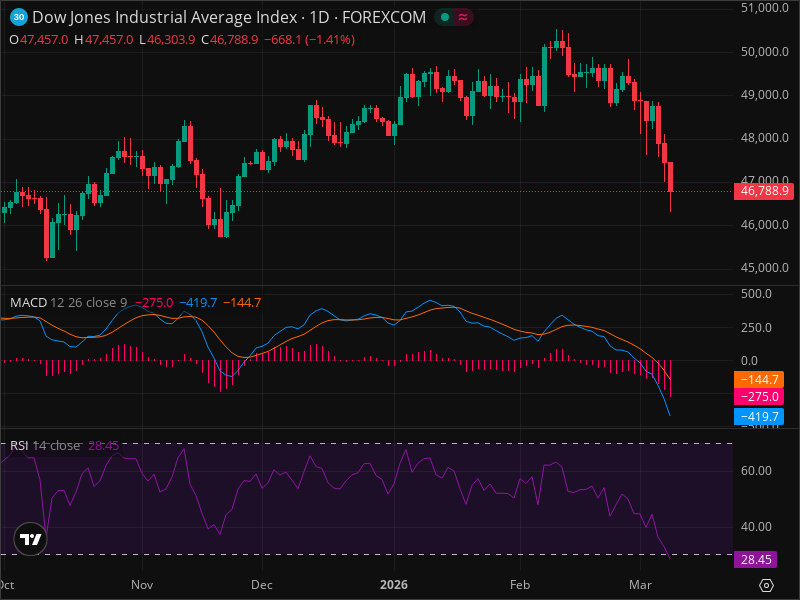Click the open value O47,457.0 in legend
800x600 pixels.
pos(39,40)
